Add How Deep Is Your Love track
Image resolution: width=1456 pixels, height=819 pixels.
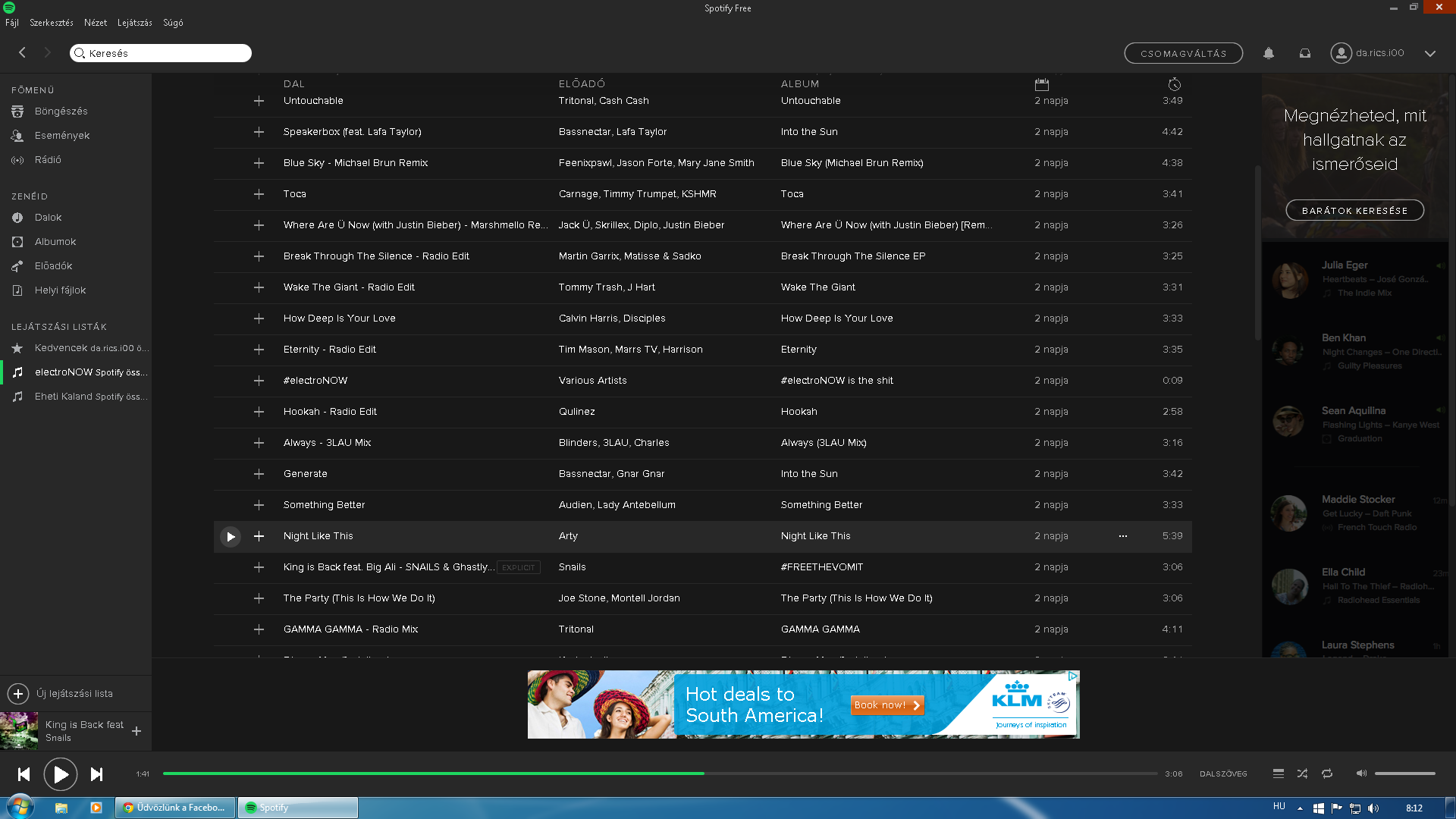point(259,318)
